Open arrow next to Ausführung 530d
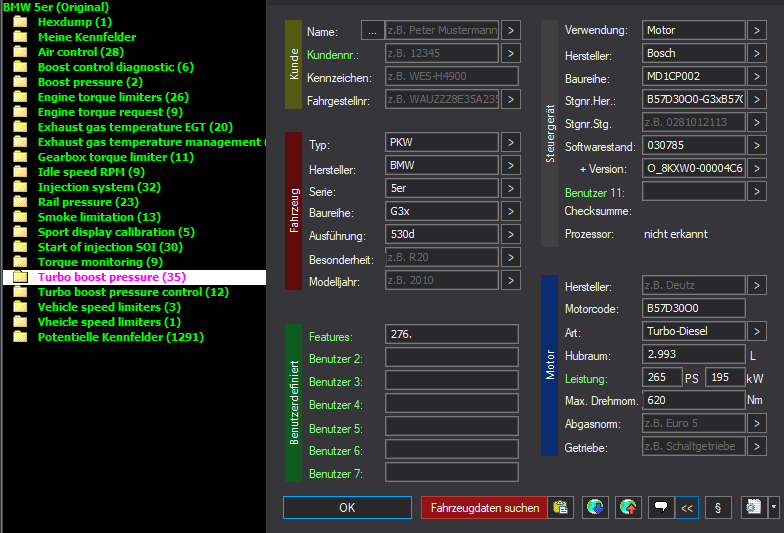Screen dimensions: 784x533 click(510, 234)
